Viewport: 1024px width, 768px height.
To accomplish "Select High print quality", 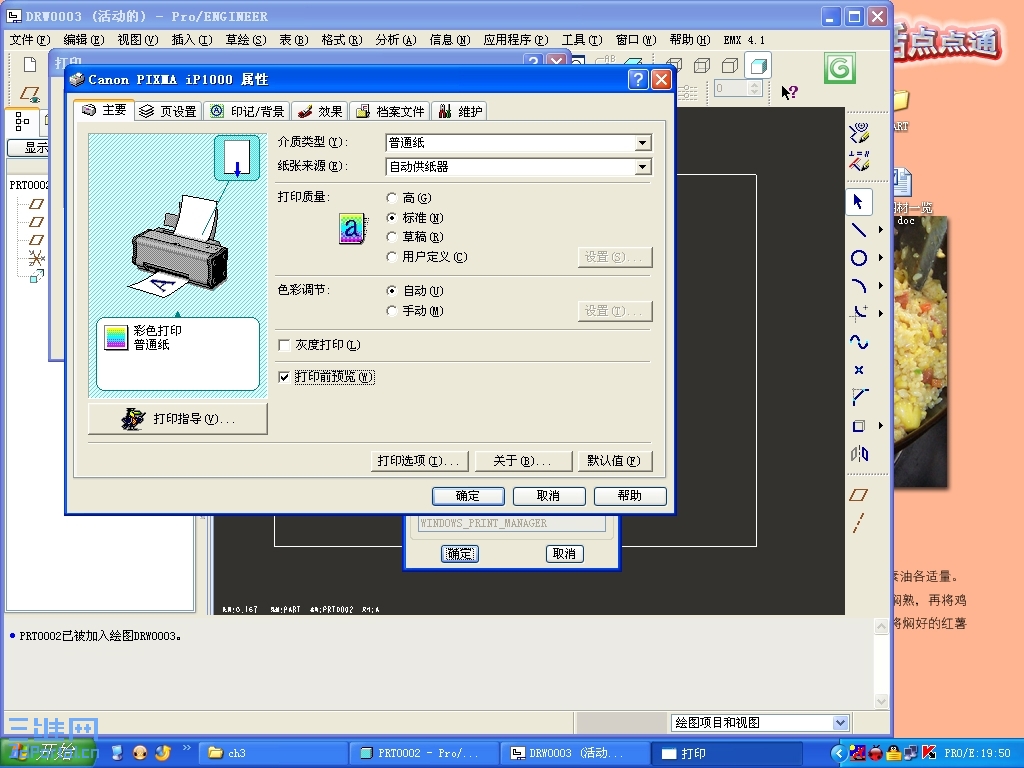I will click(391, 198).
